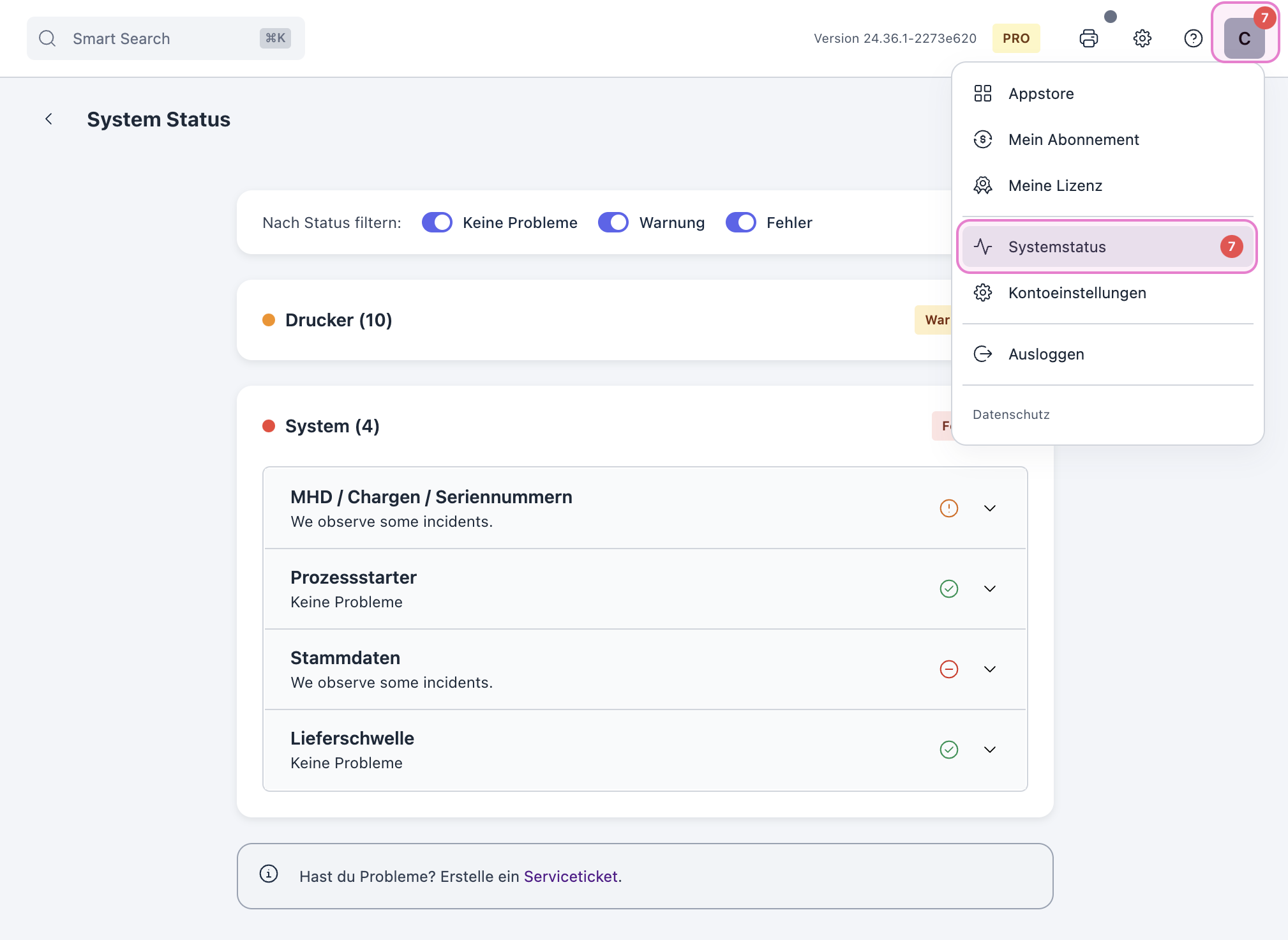Click the warning icon beside MHD / Chargen / Seriennummern
The width and height of the screenshot is (1288, 940).
click(948, 508)
